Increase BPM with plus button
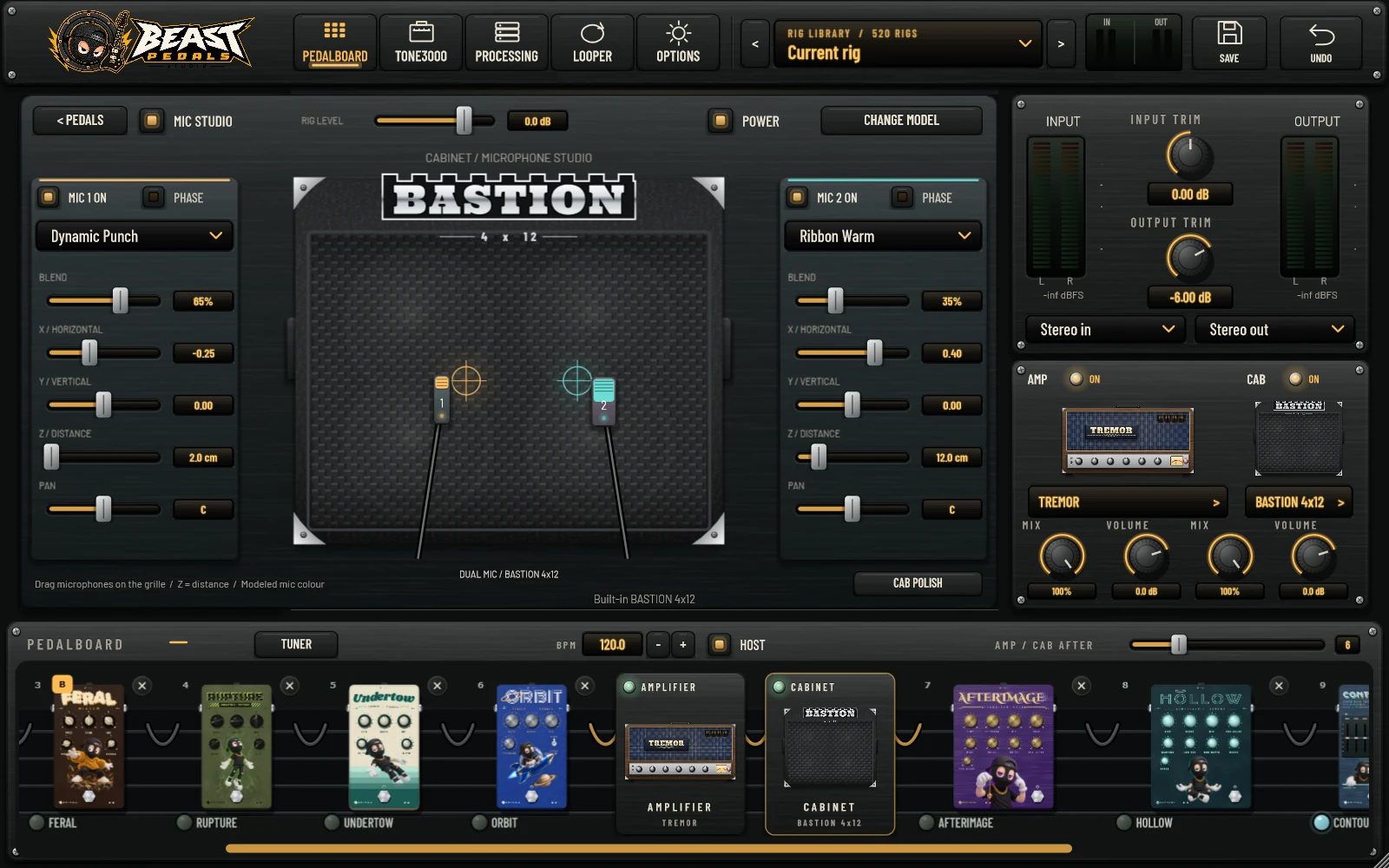Viewport: 1389px width, 868px height. pos(683,645)
